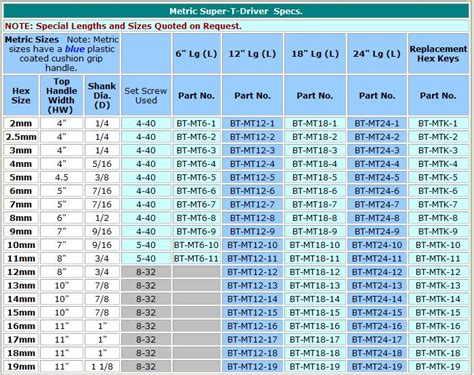The height and width of the screenshot is (375, 474).
Task: Click part number BT-MT12-6
Action: click(x=252, y=191)
